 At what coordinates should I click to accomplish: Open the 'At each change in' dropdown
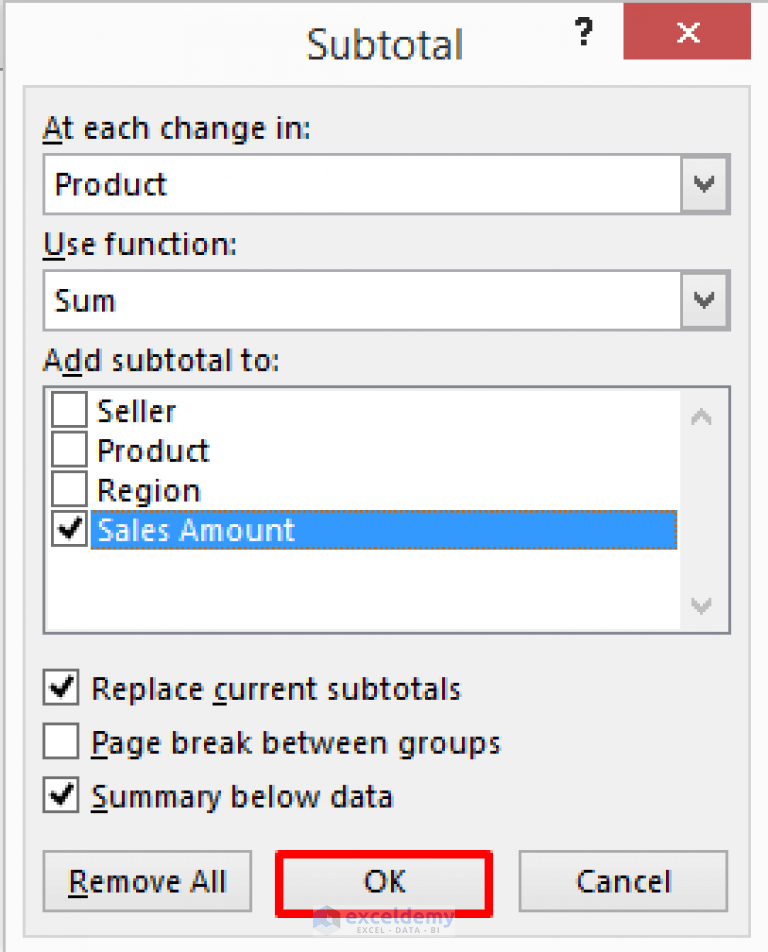[x=704, y=184]
